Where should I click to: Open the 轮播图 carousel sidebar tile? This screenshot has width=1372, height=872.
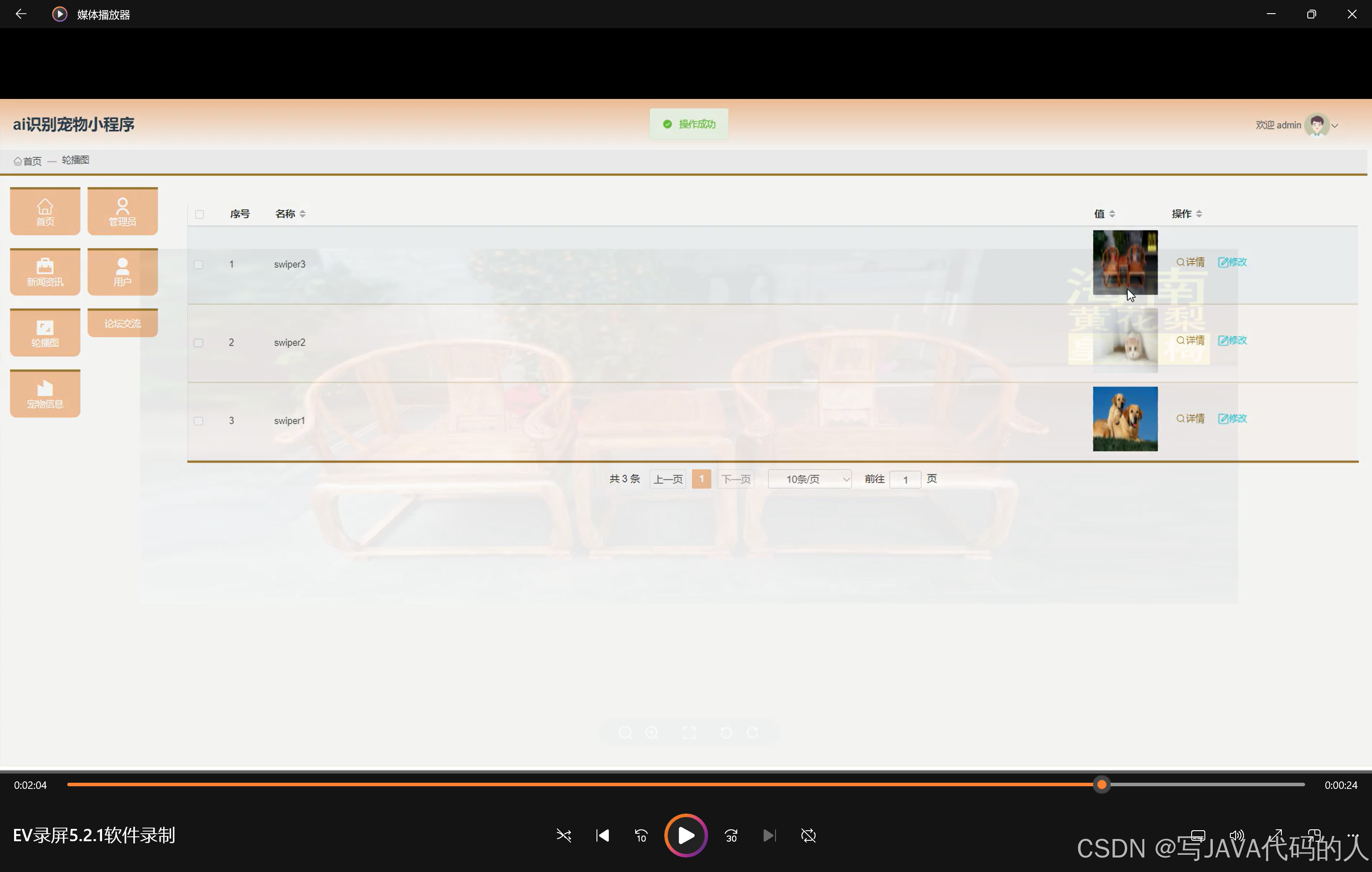click(45, 333)
